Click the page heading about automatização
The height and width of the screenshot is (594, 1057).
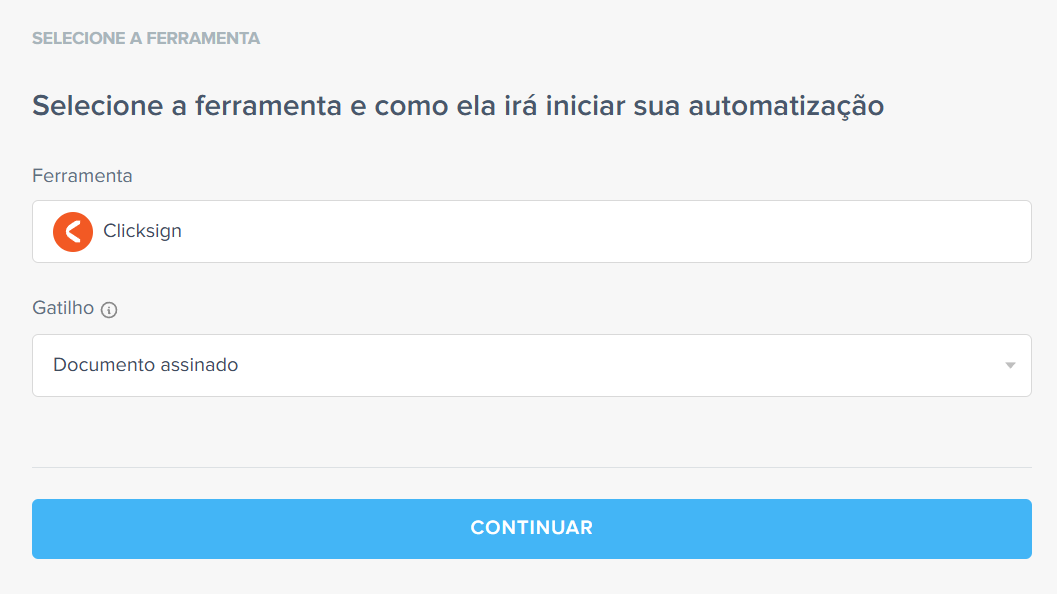click(x=457, y=104)
